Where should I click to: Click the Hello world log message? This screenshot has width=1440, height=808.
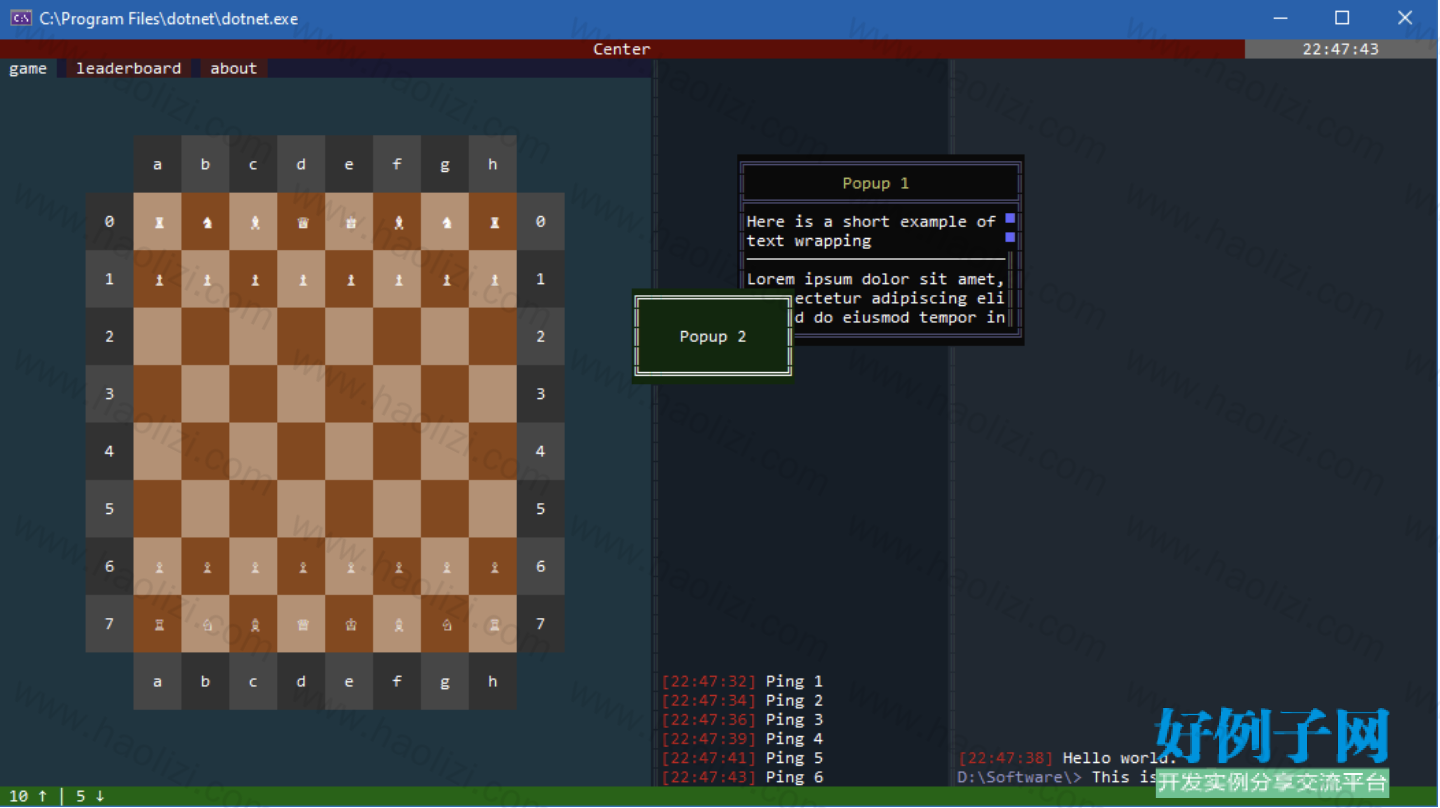click(x=1068, y=758)
